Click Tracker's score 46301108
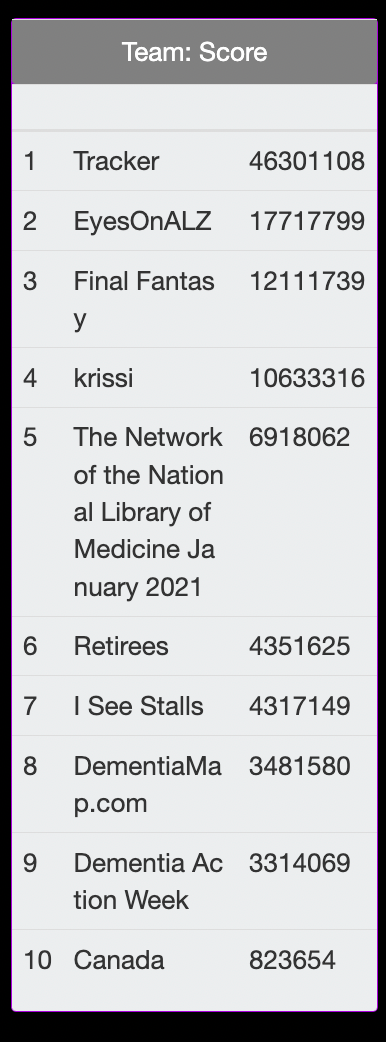Screen dimensions: 386x1042 (x=307, y=161)
